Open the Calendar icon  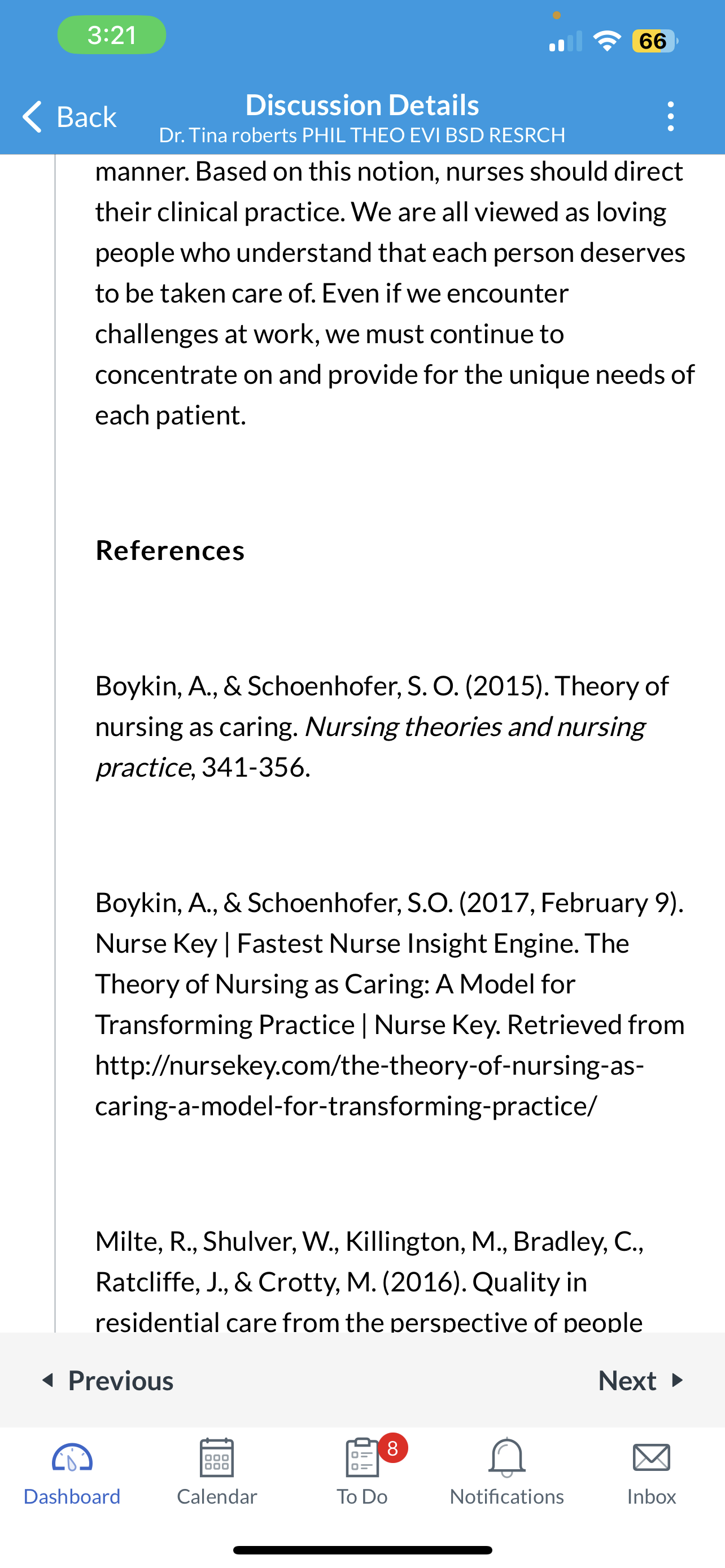217,1458
